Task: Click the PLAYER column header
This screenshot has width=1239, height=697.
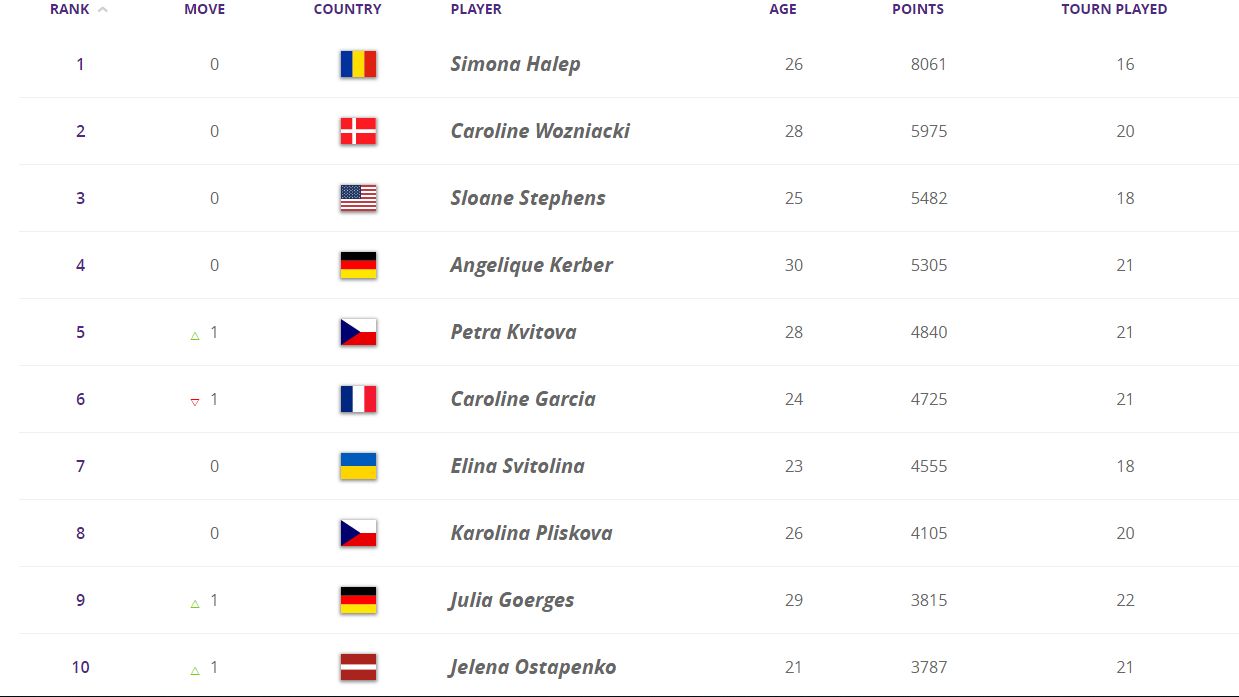Action: pyautogui.click(x=476, y=10)
